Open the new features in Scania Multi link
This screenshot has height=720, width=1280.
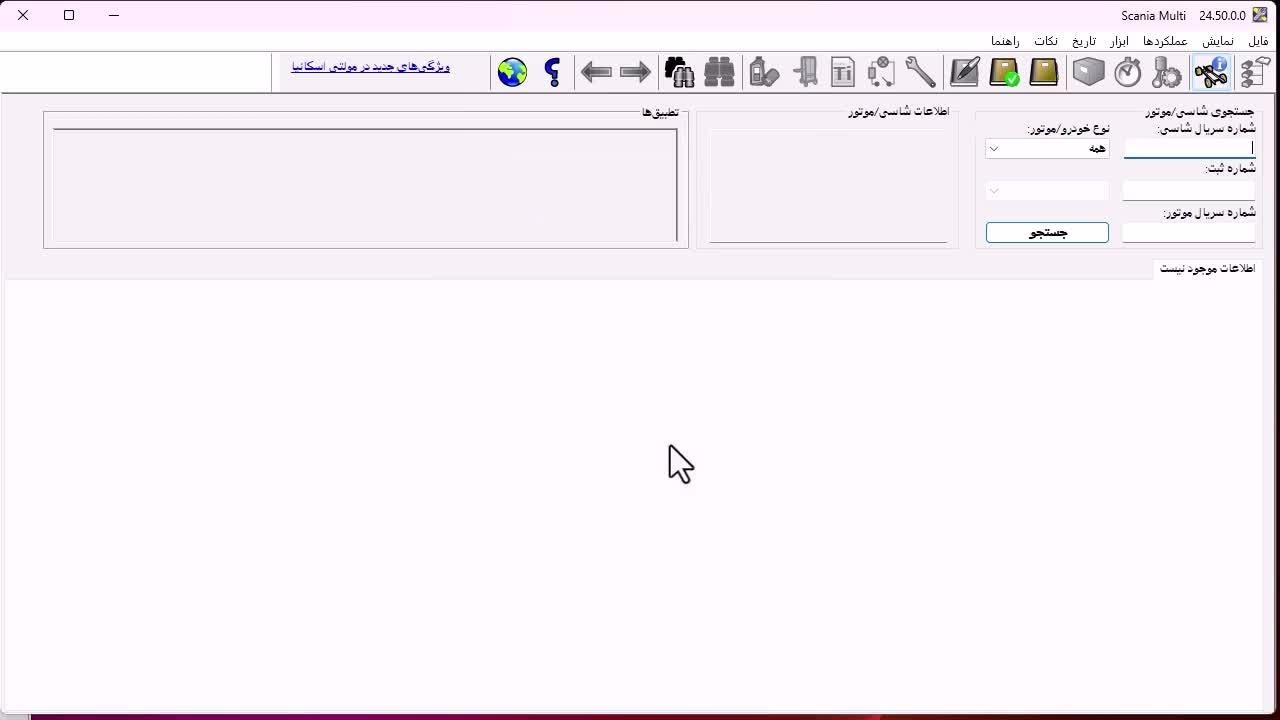[370, 67]
